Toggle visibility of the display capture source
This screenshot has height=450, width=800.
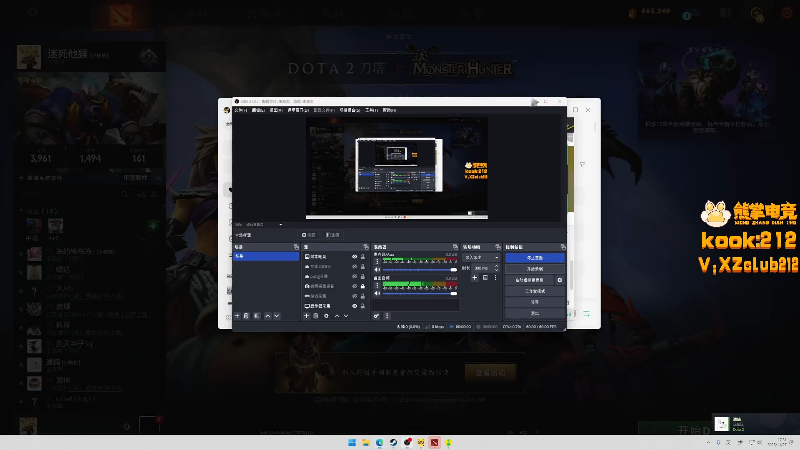click(355, 306)
